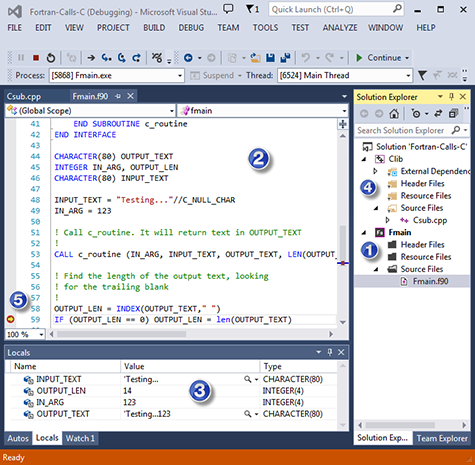This screenshot has height=465, width=475.
Task: Expand the Csub.cpp node
Action: point(387,220)
